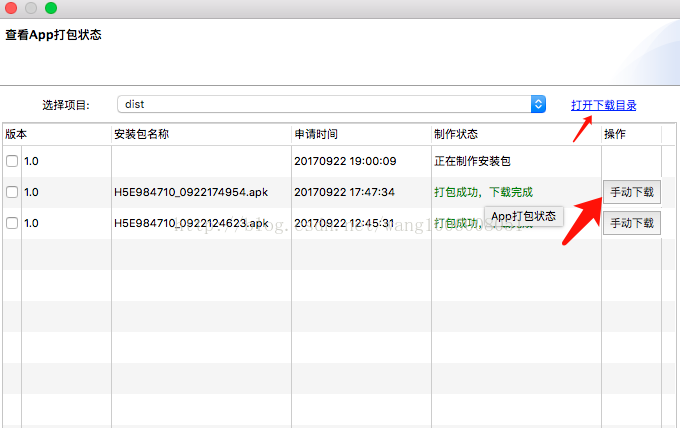Click the 打包成功，下载完成 status text
The width and height of the screenshot is (680, 428).
(x=483, y=192)
